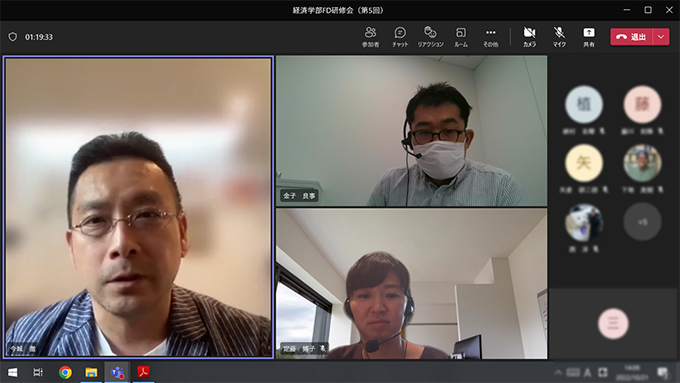Select the yellow 矢 participant avatar
The image size is (680, 383).
pyautogui.click(x=584, y=163)
